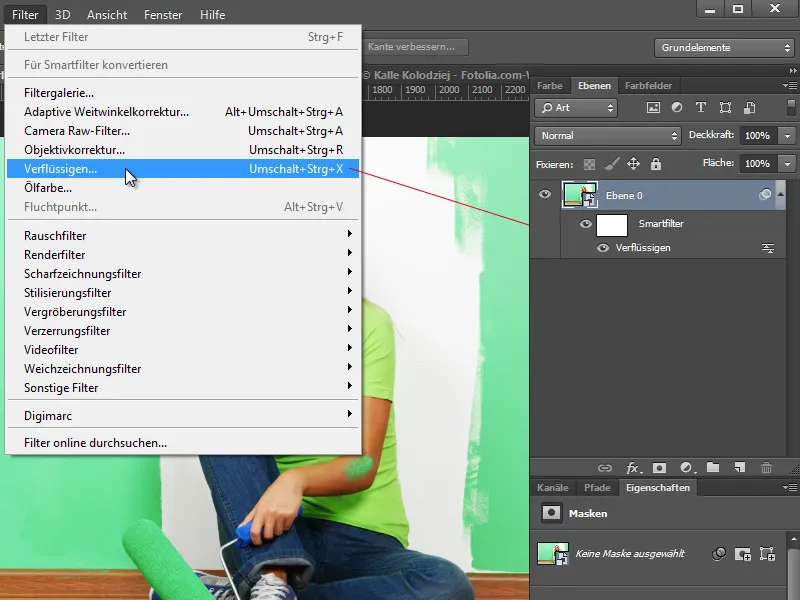Switch to Pfade tab

click(x=597, y=488)
